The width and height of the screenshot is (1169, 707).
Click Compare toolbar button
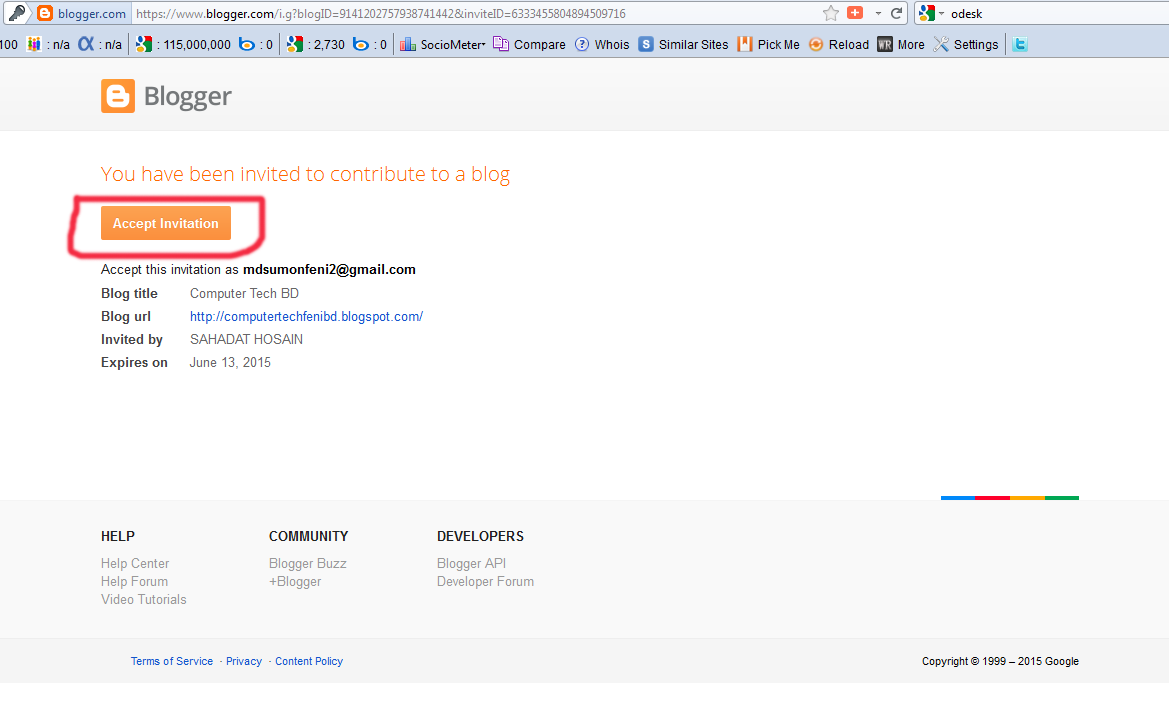(x=529, y=44)
